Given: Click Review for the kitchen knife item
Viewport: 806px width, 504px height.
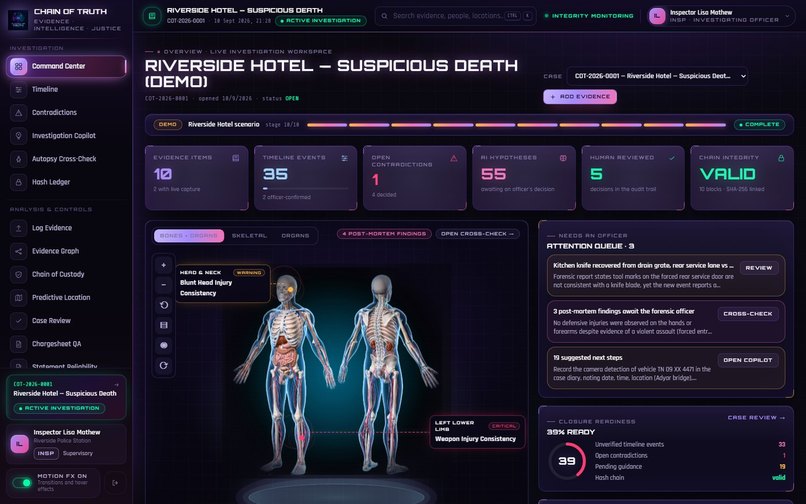Looking at the screenshot, I should [759, 268].
